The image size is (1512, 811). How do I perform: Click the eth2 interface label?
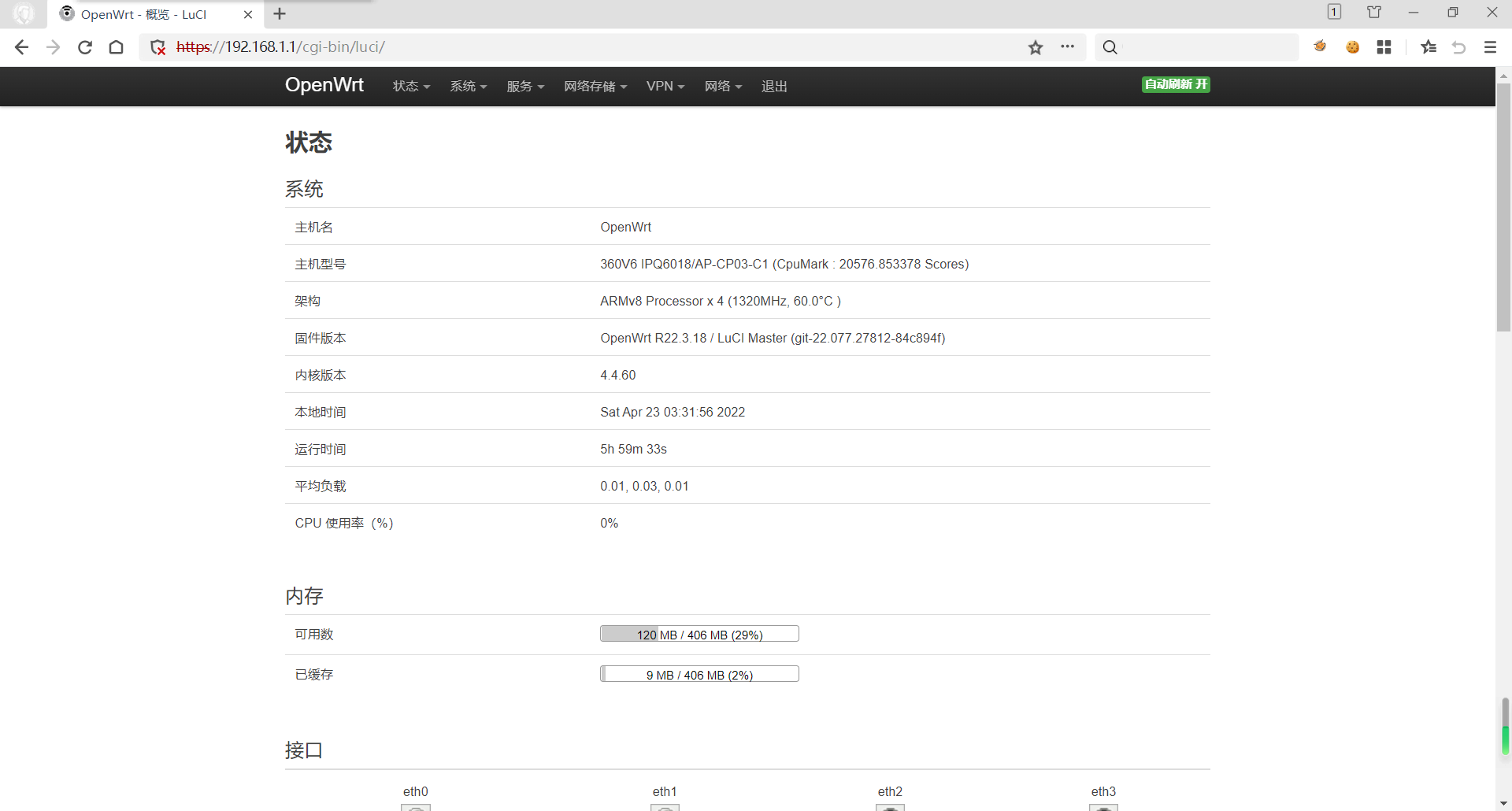[890, 791]
